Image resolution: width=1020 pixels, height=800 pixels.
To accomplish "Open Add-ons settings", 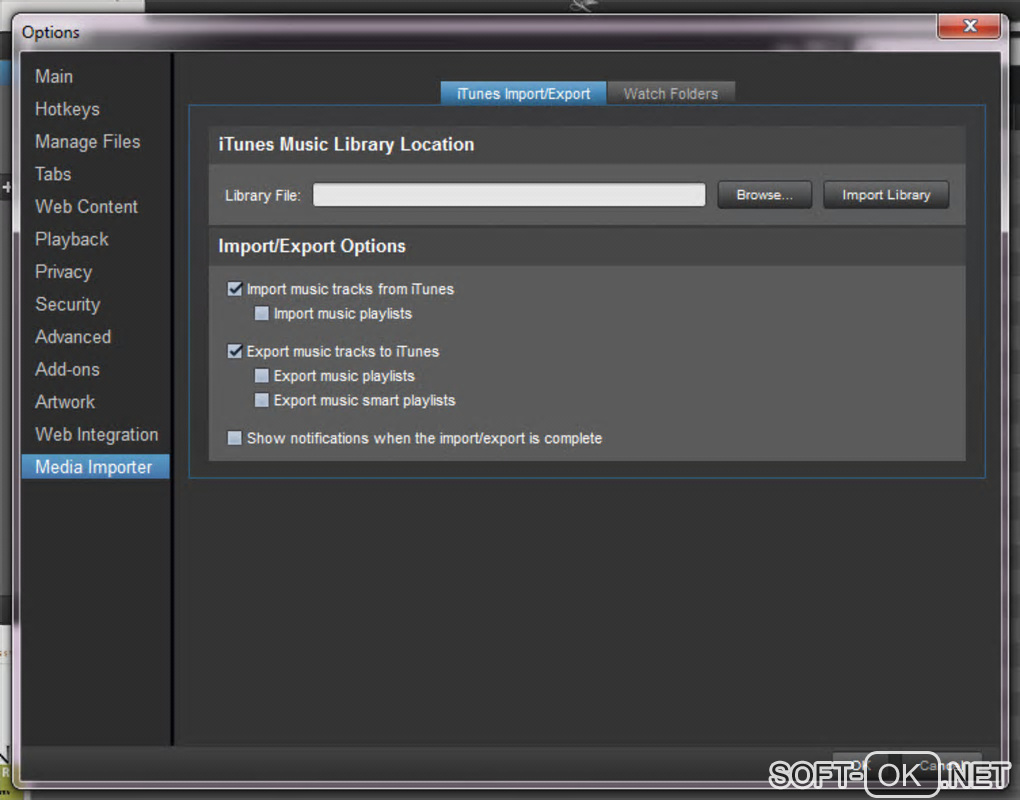I will [67, 369].
